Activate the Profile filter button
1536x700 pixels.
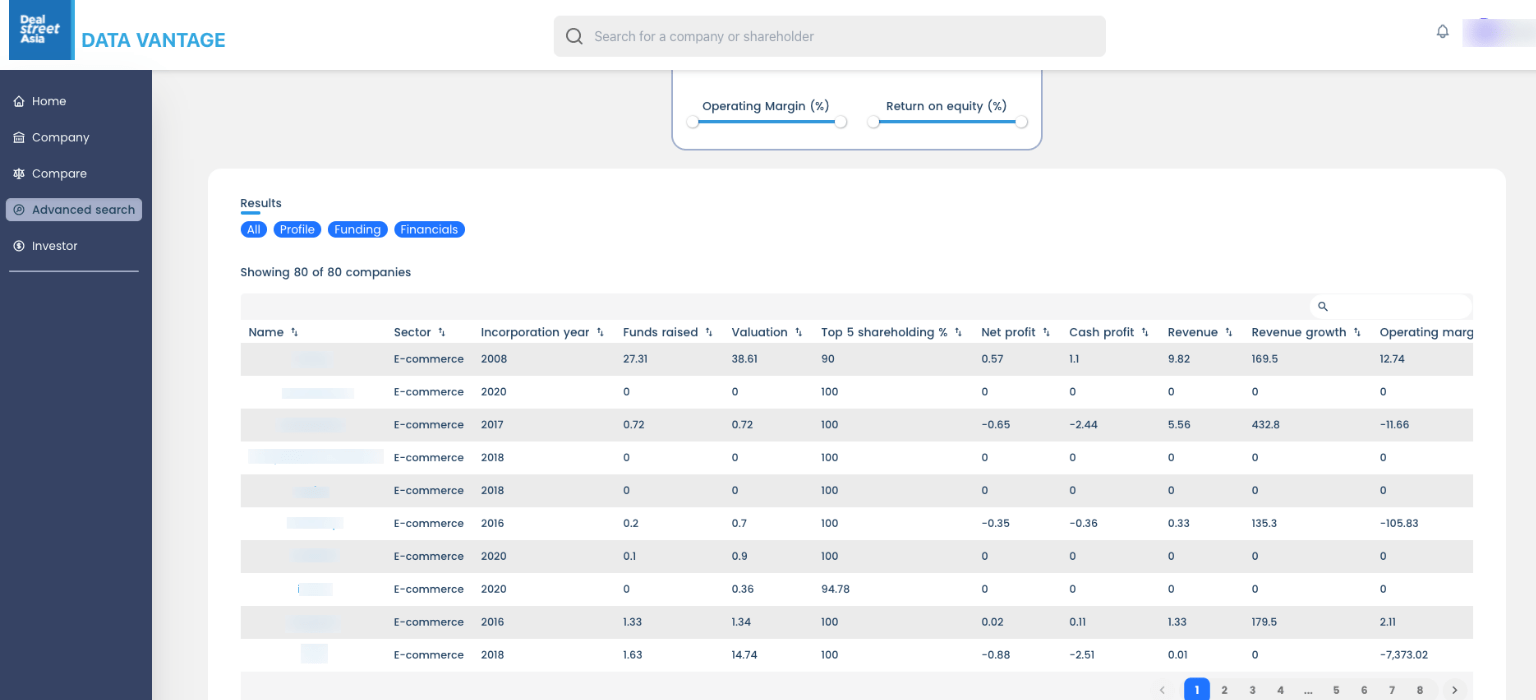tap(297, 229)
